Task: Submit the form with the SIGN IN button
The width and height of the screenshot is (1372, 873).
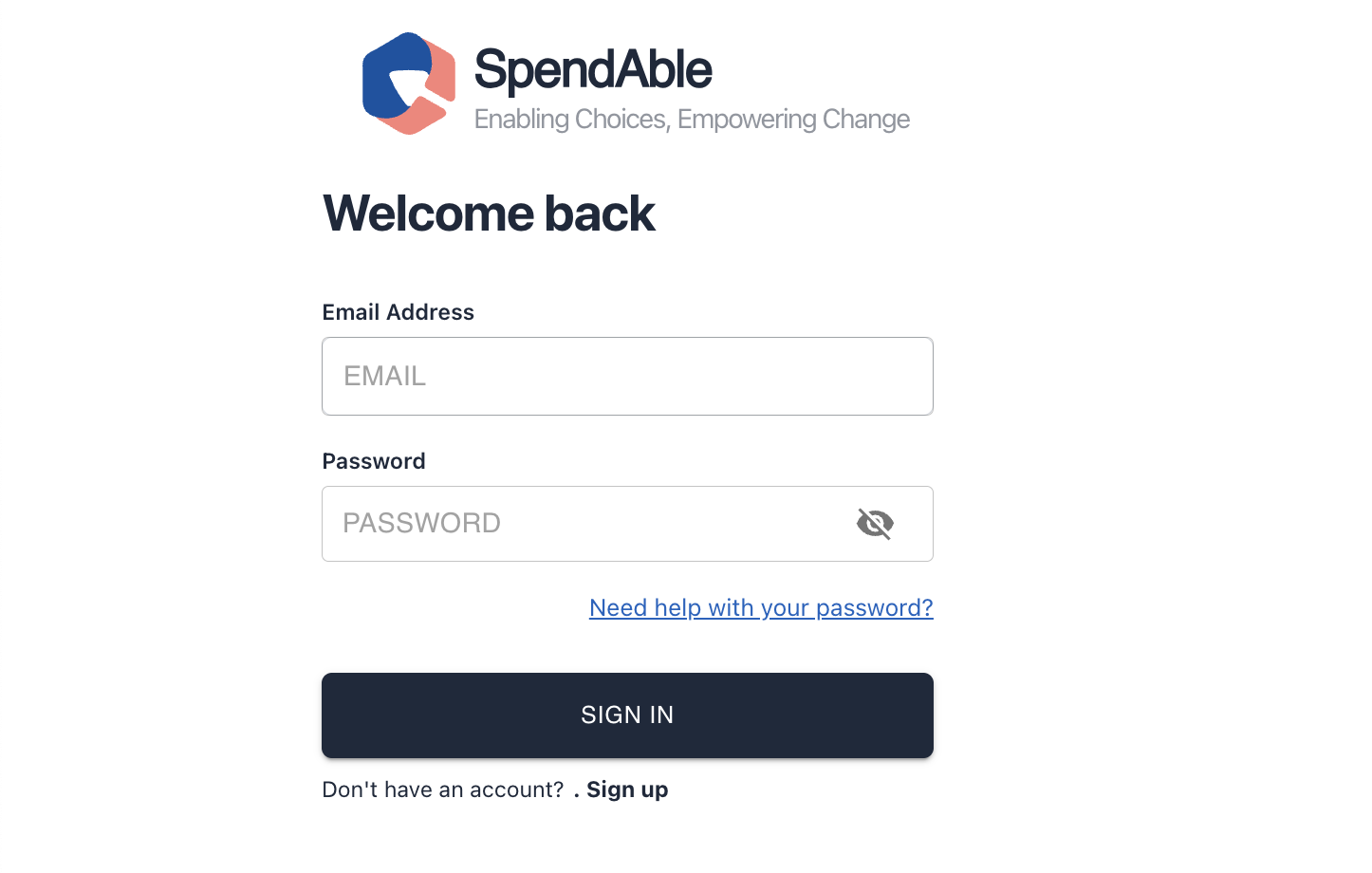Action: [627, 715]
